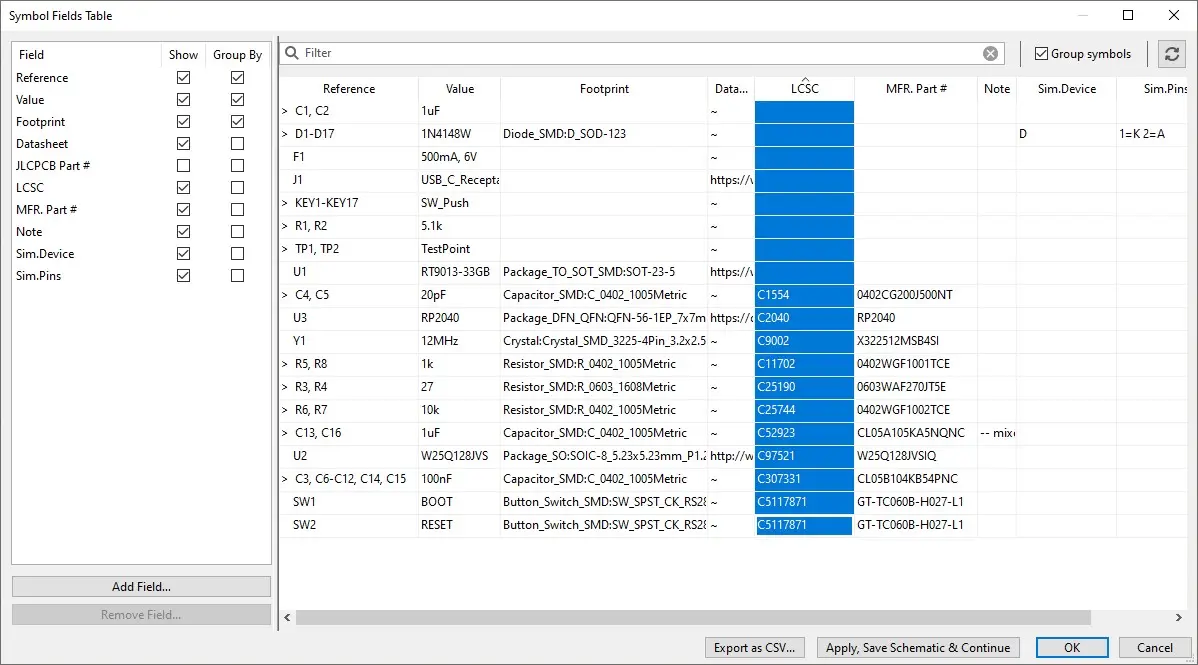Expand the R1, R2 group row

[285, 226]
